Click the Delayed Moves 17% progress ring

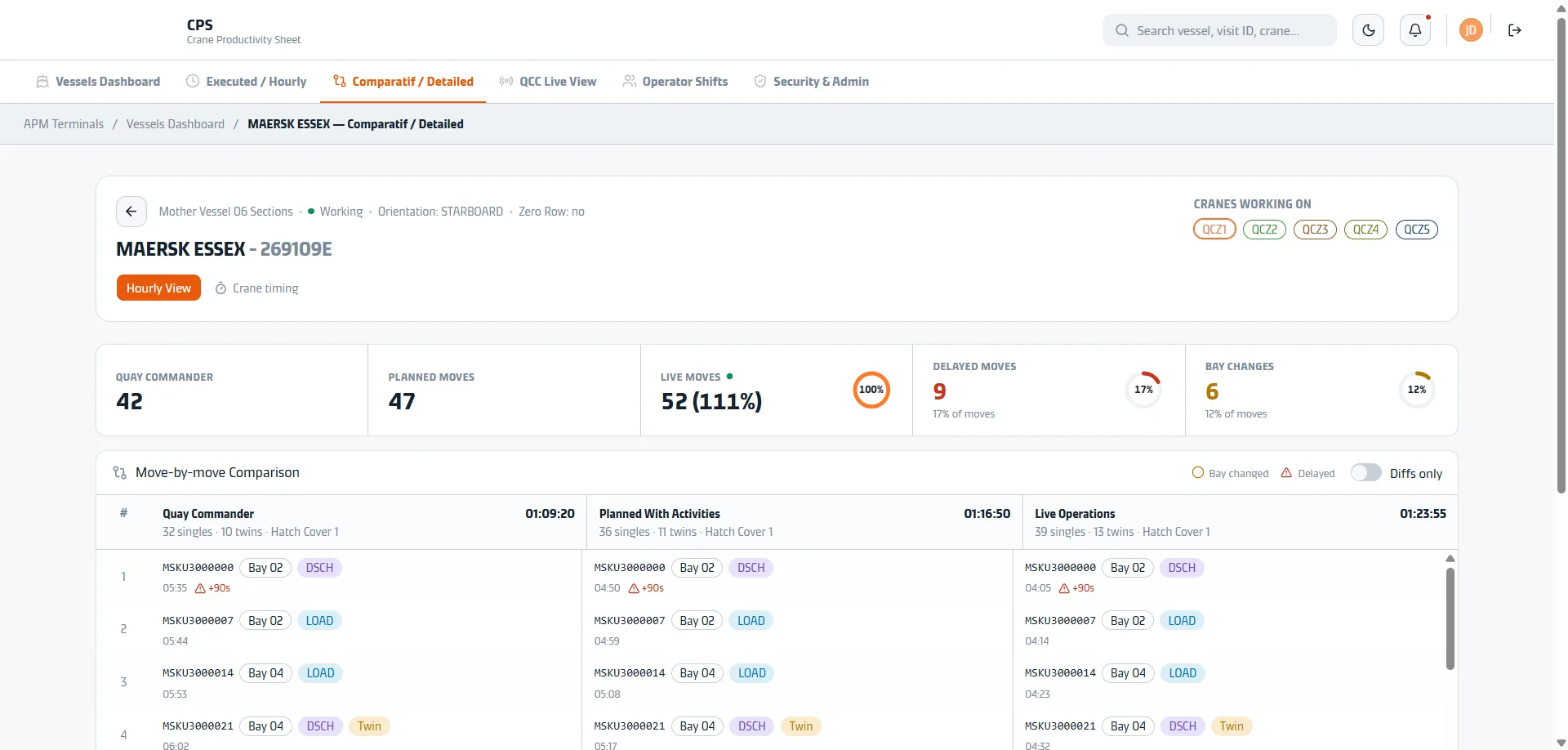tap(1143, 390)
